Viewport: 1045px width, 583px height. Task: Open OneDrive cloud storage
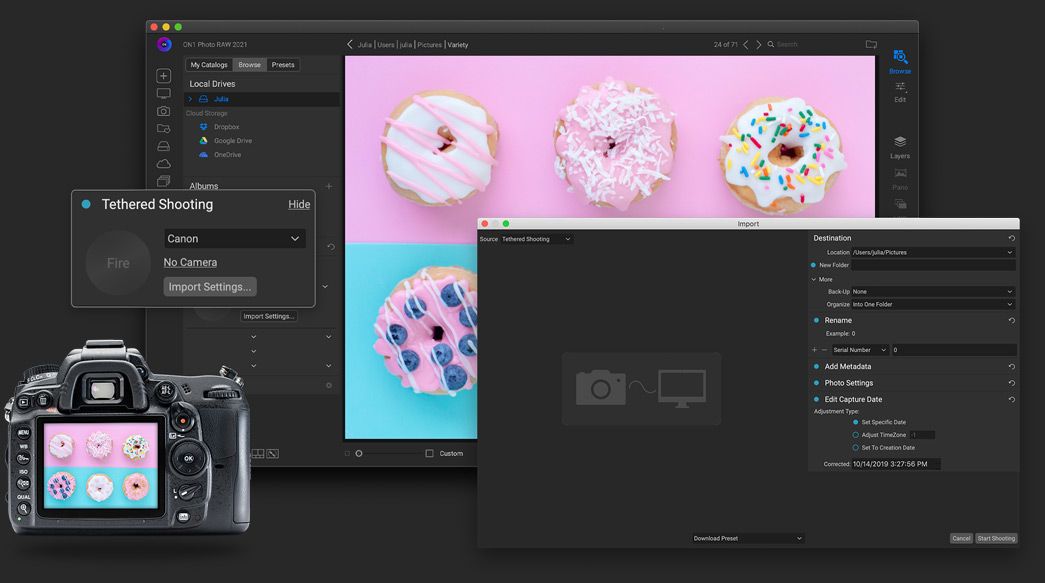(x=227, y=155)
